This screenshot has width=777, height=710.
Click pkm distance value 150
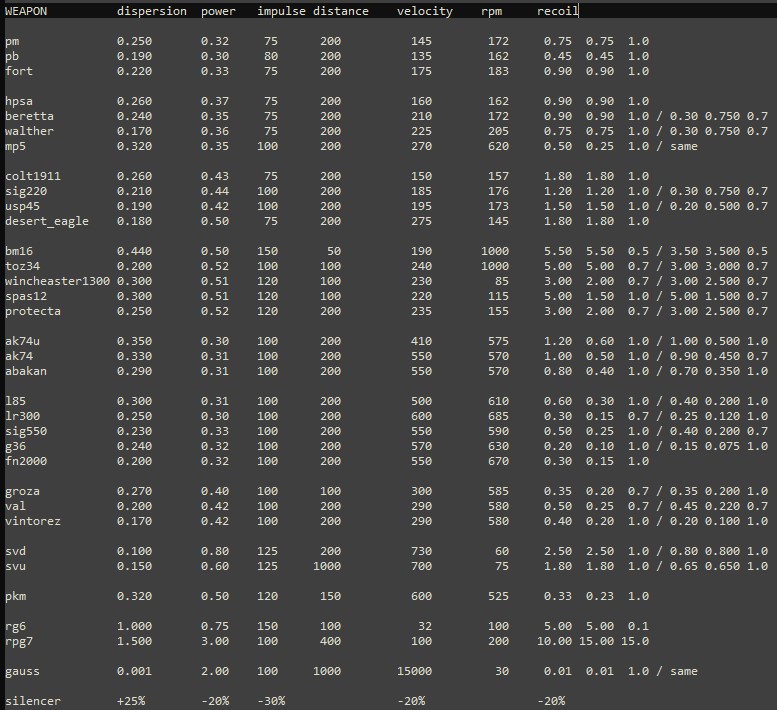coord(330,596)
